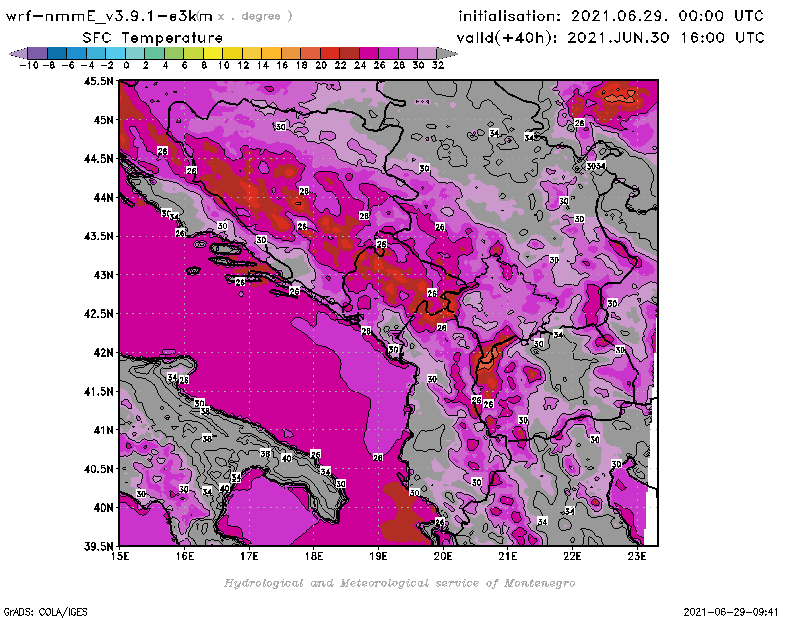
Task: Click the '18E' longitude axis label
Action: point(314,556)
